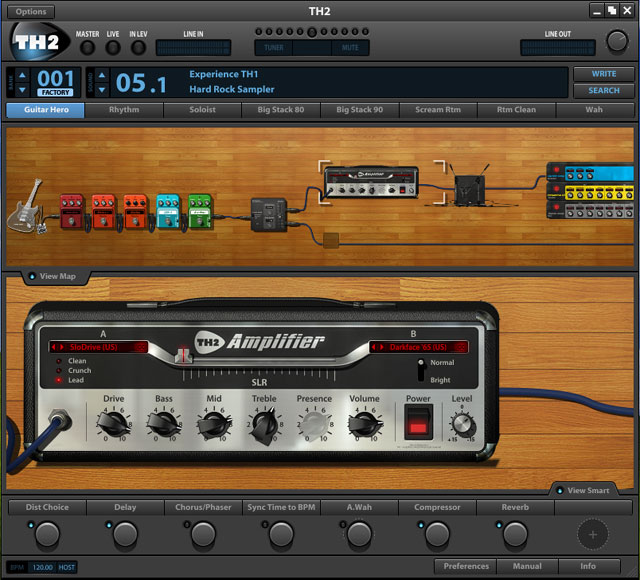Open amp model A SloDrive selector
640x580 pixels.
(x=98, y=347)
